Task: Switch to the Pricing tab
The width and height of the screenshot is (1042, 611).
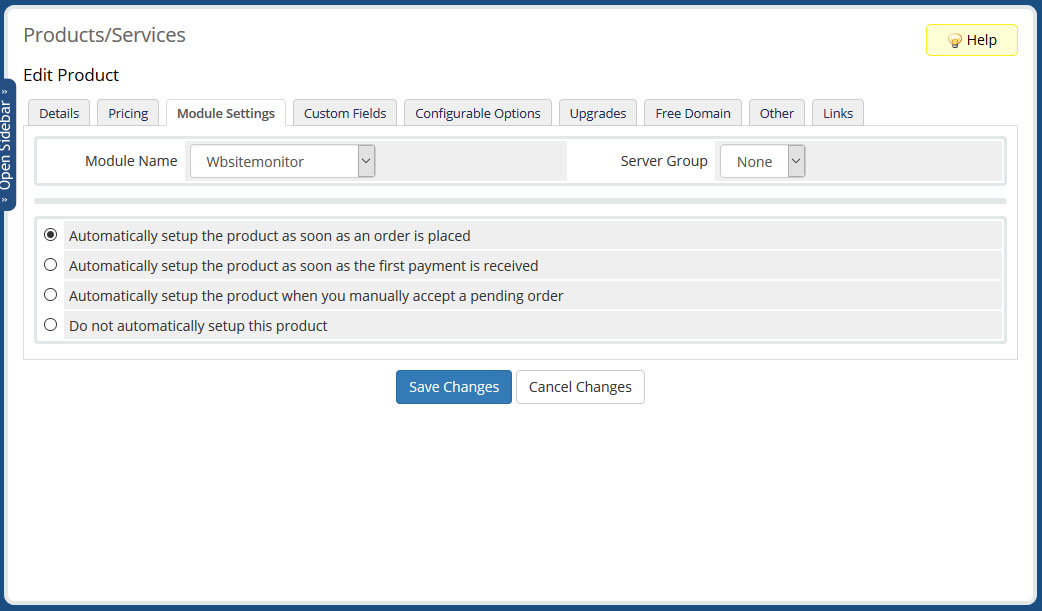Action: click(128, 113)
